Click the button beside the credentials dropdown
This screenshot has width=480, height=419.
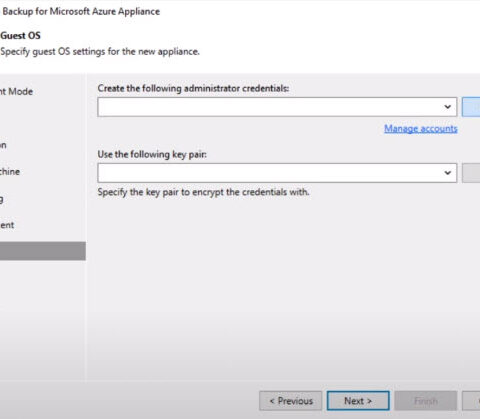pos(471,107)
